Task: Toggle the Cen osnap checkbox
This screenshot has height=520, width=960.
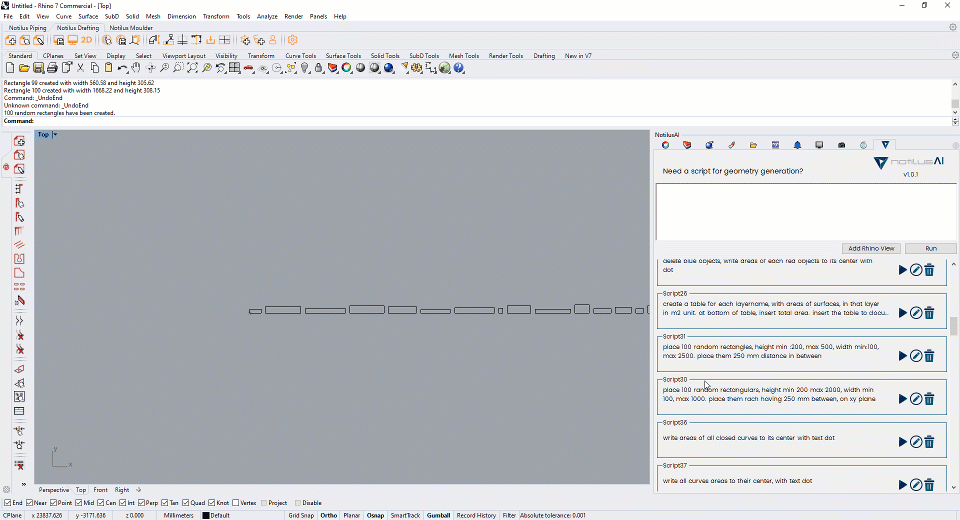Action: [x=101, y=503]
